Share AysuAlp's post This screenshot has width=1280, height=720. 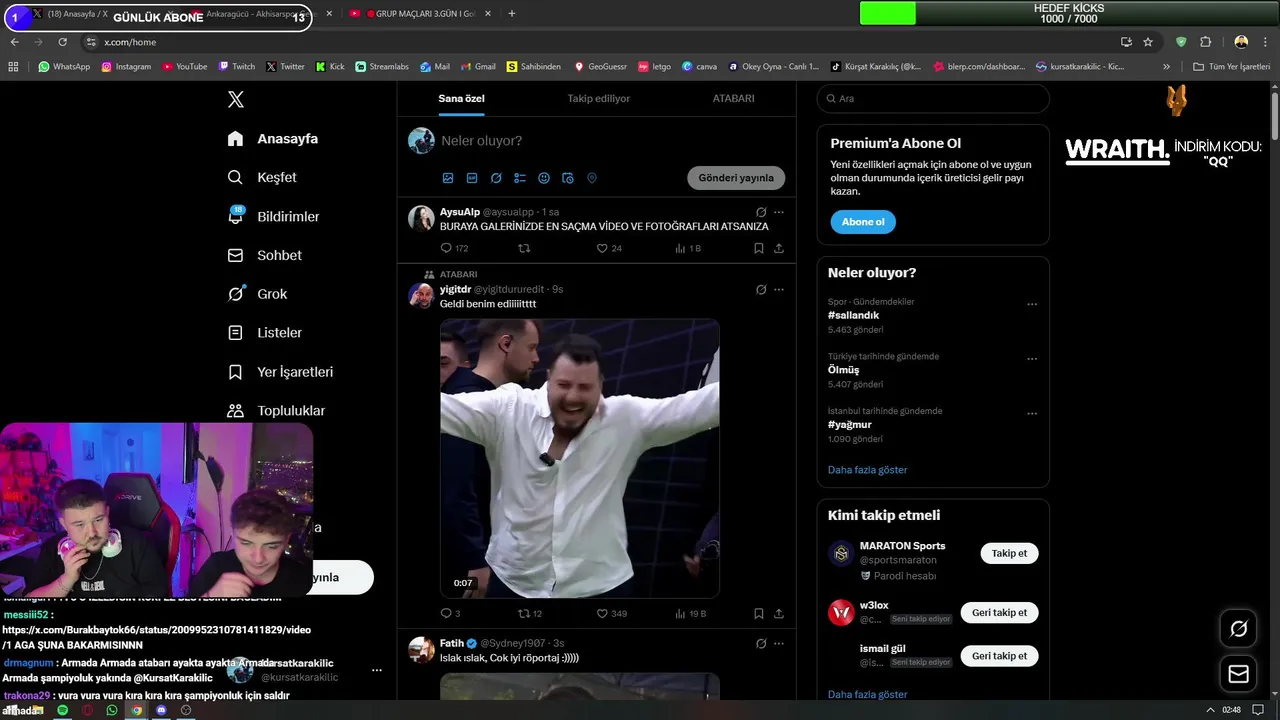[x=779, y=248]
